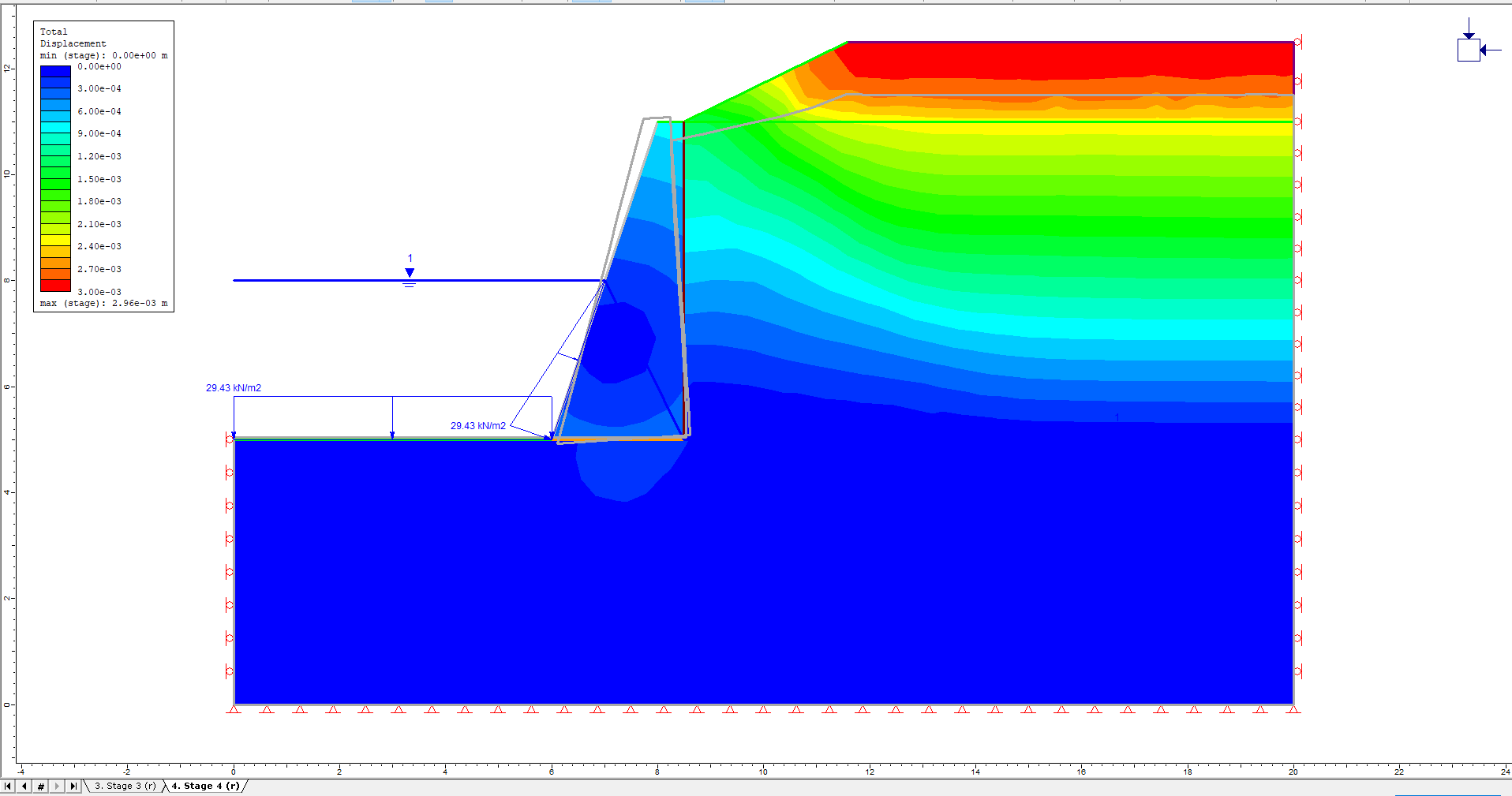Screen dimensions: 1512x796
Task: Go to the previous stage
Action: pos(24,786)
